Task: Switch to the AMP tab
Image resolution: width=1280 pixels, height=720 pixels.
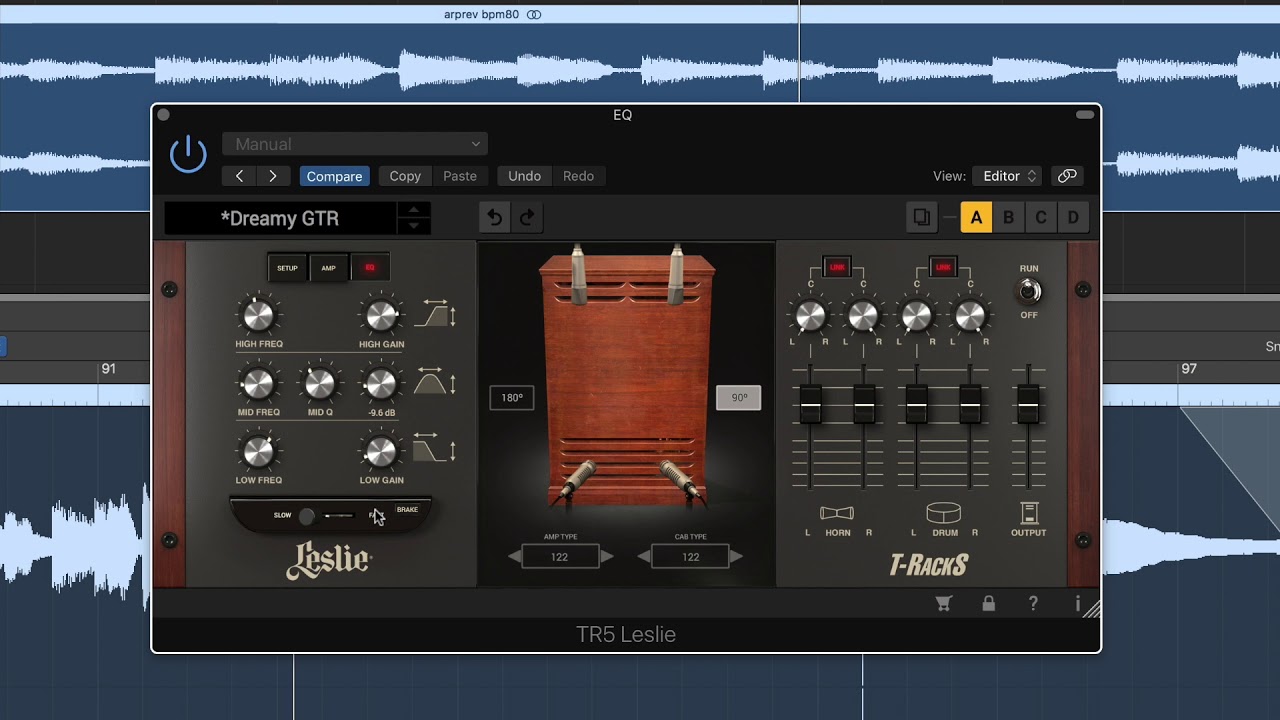Action: (x=328, y=268)
